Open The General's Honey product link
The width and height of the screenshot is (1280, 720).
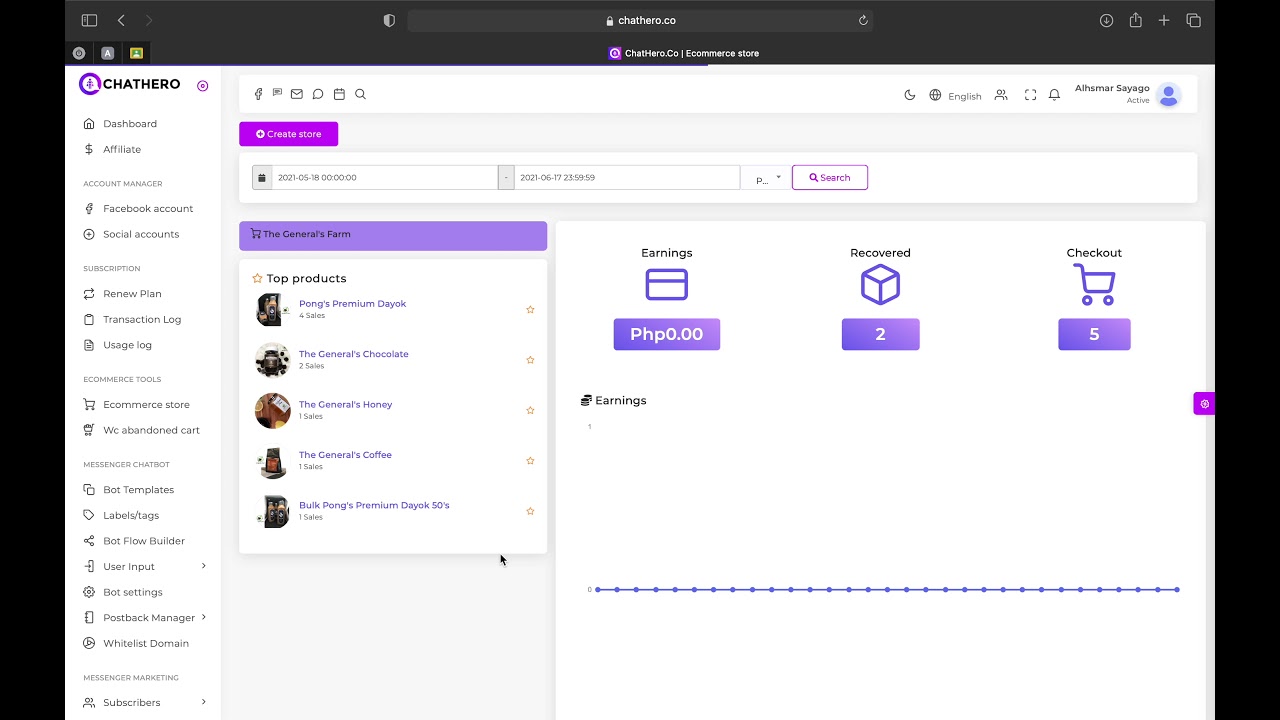click(x=345, y=404)
